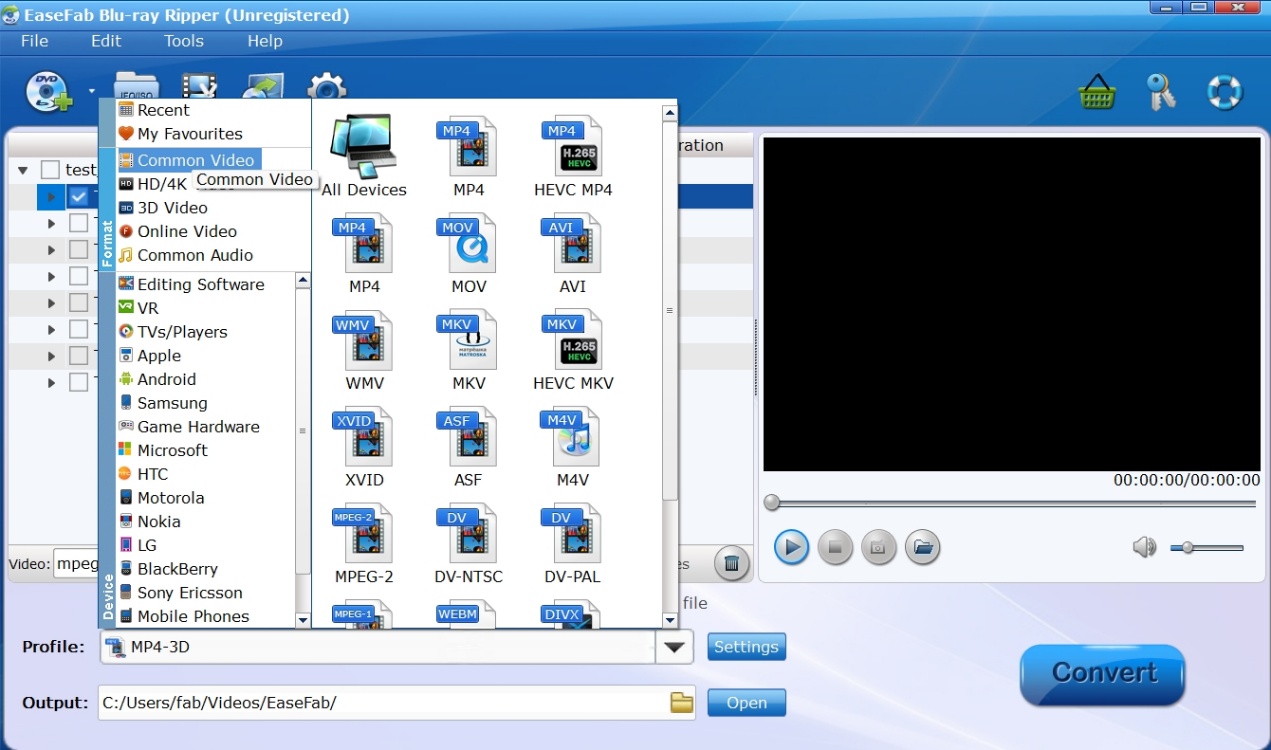1271x750 pixels.
Task: Click the registration key icon
Action: (x=1160, y=90)
